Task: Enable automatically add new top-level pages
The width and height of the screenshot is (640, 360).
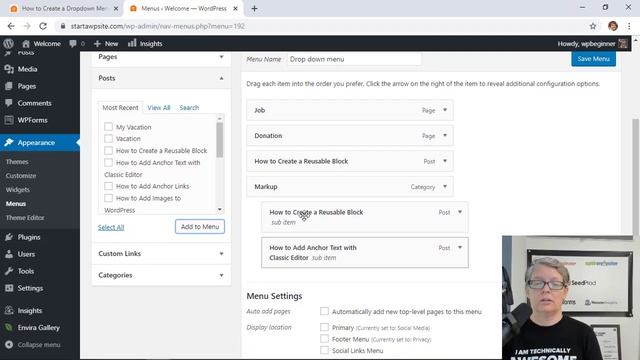Action: (324, 311)
